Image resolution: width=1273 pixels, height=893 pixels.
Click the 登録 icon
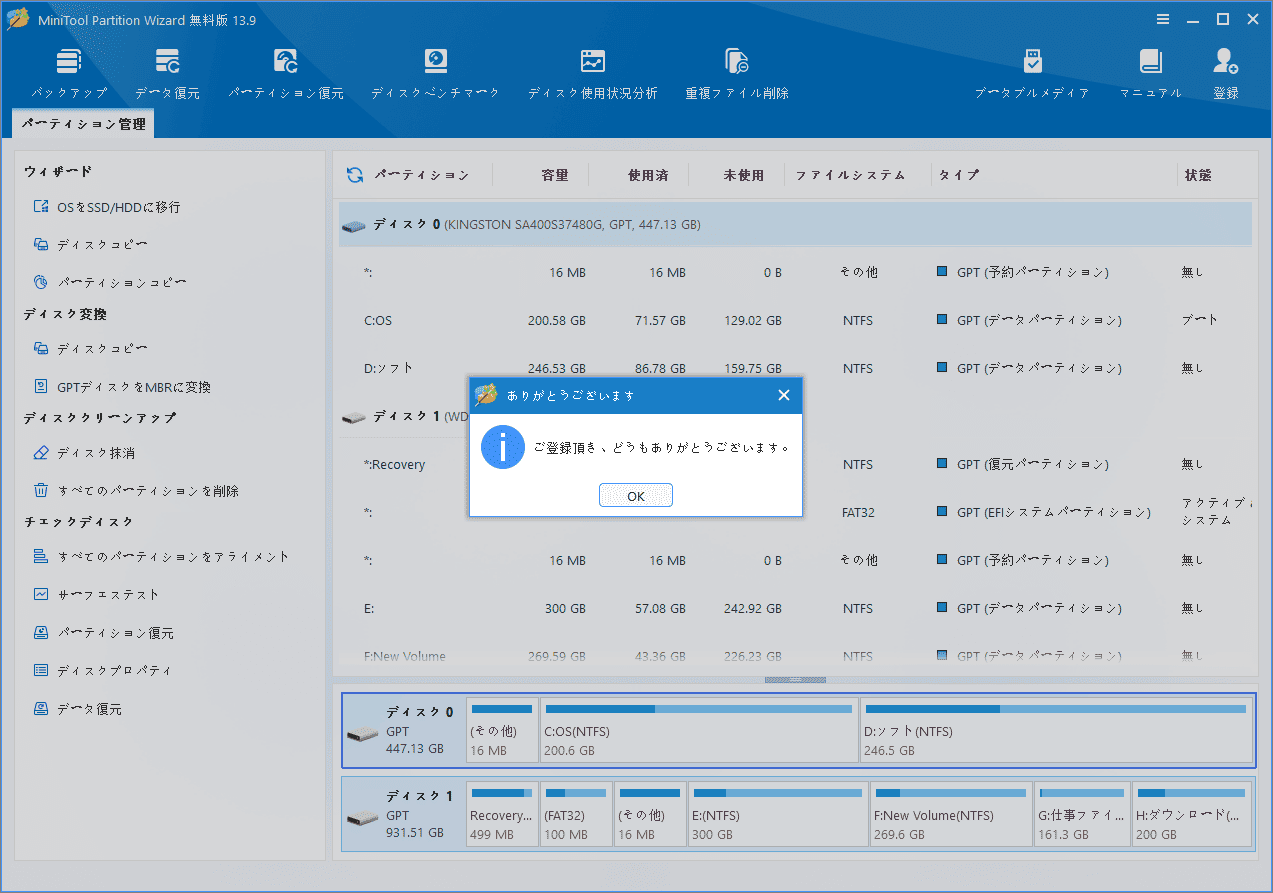[x=1226, y=74]
